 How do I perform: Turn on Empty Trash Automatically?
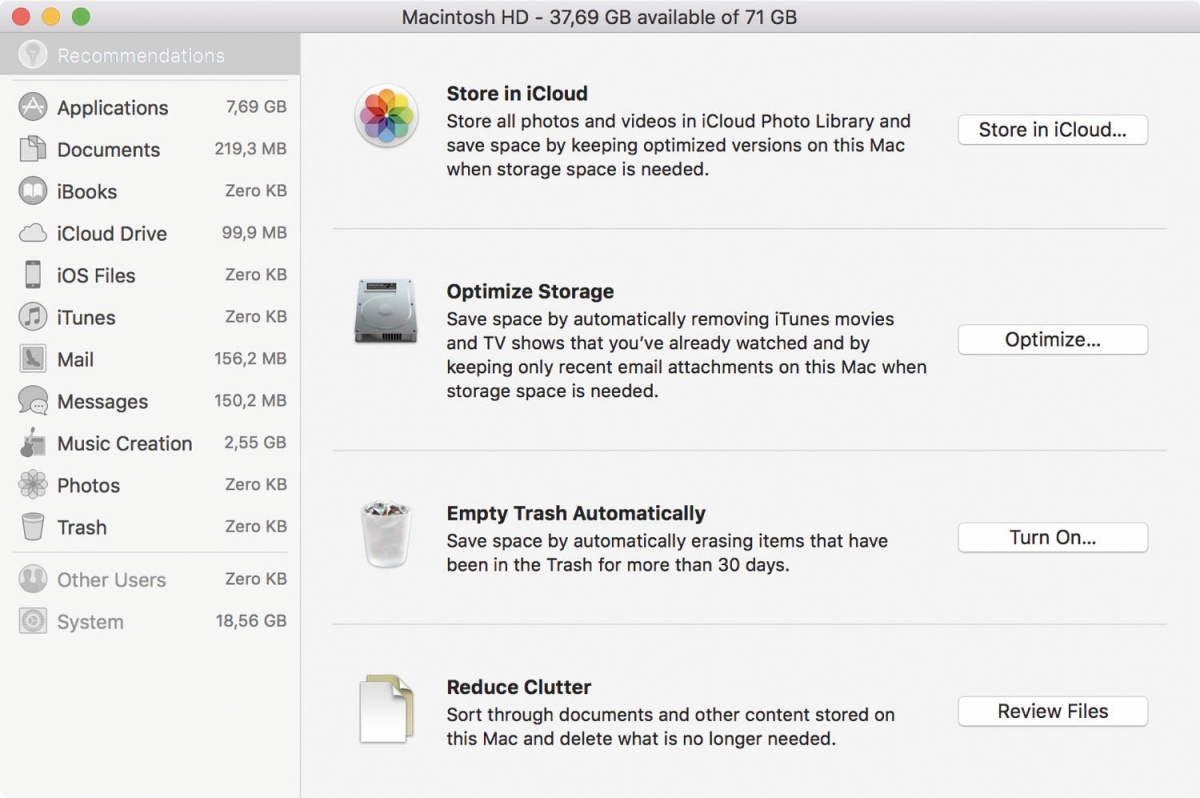1053,537
